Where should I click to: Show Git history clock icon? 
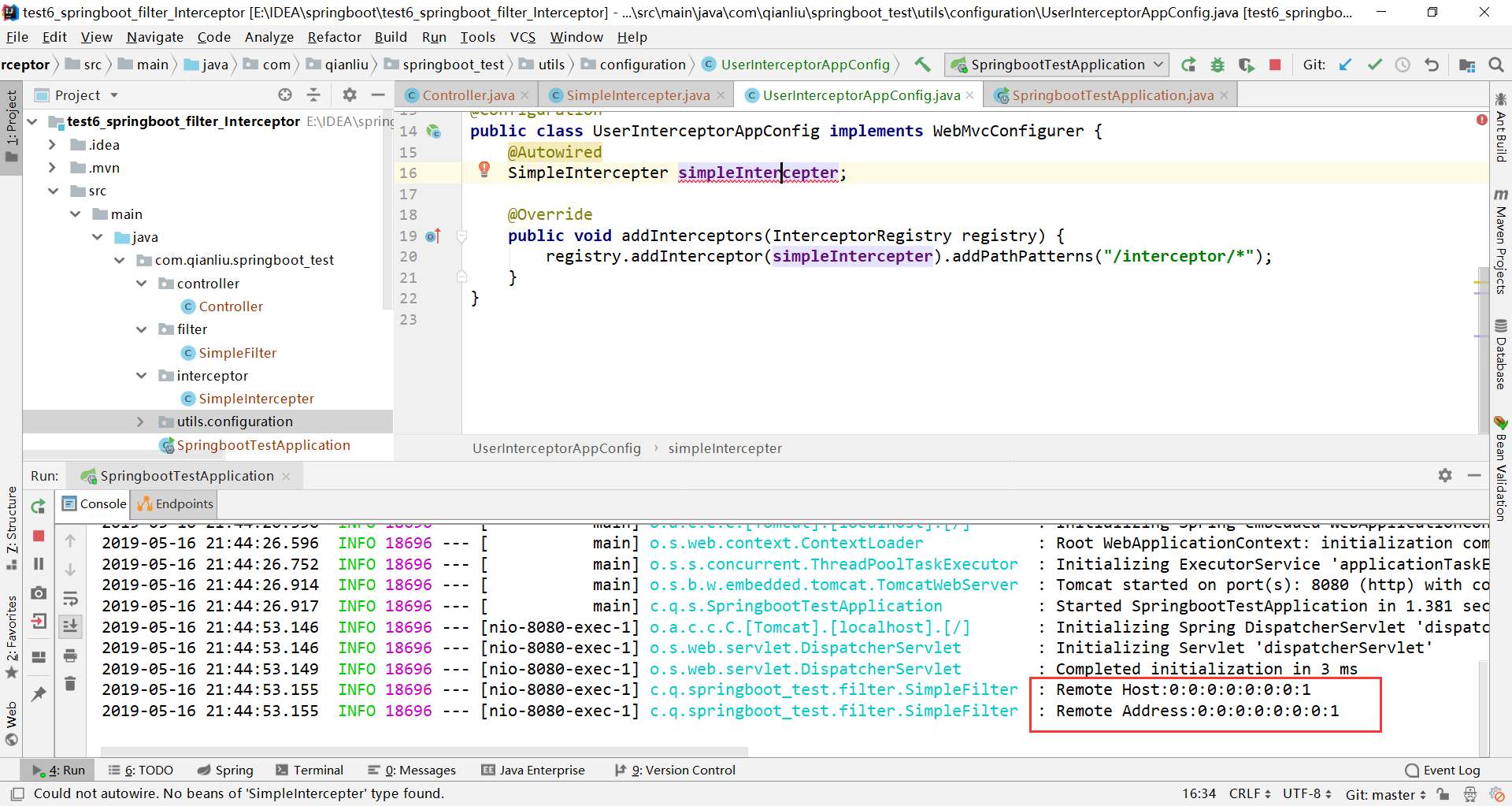(1403, 65)
